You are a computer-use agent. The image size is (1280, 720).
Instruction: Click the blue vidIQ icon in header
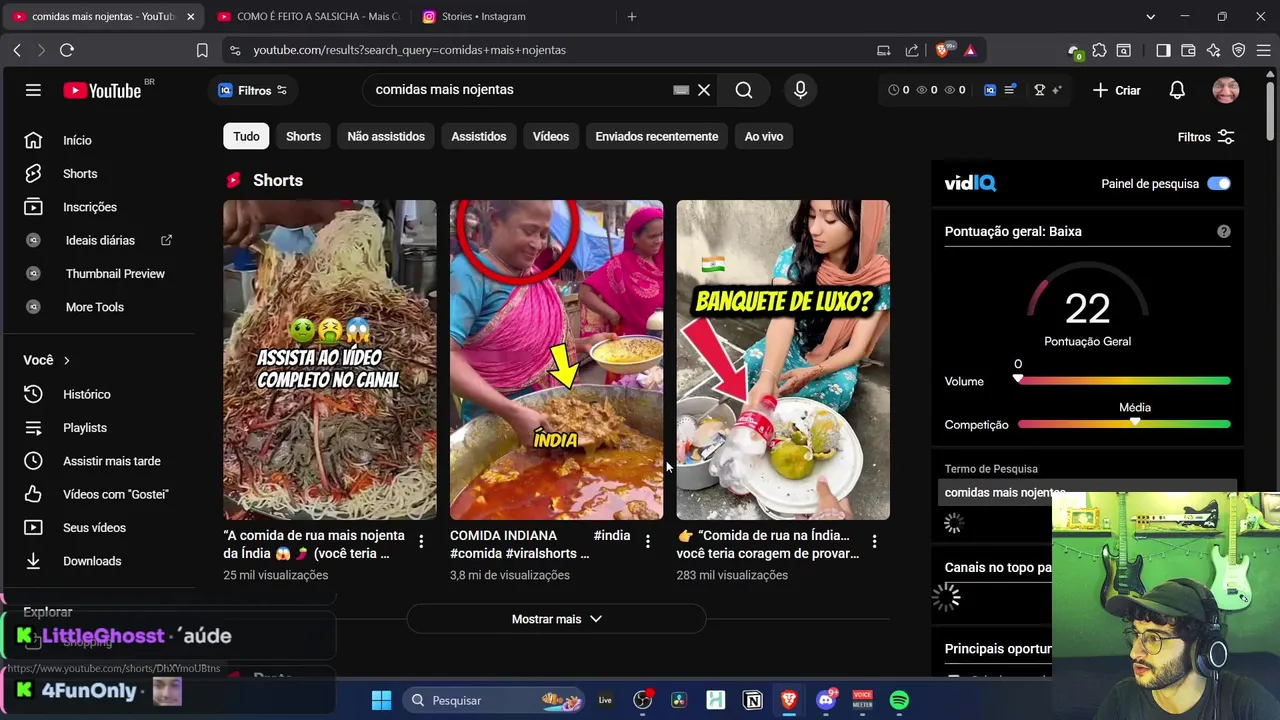tap(990, 90)
